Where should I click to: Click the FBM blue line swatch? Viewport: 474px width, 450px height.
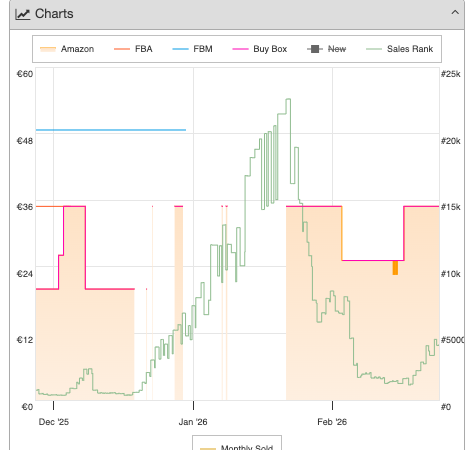(x=180, y=49)
